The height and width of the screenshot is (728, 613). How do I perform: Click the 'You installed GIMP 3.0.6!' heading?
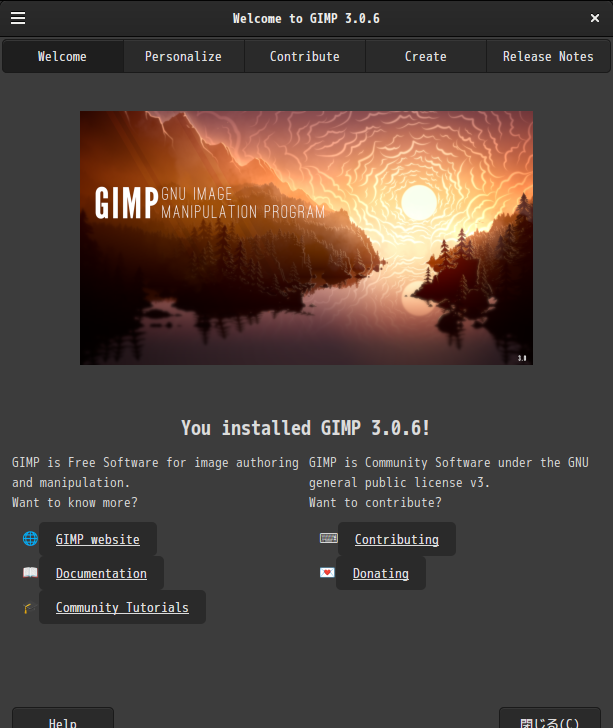(x=306, y=428)
